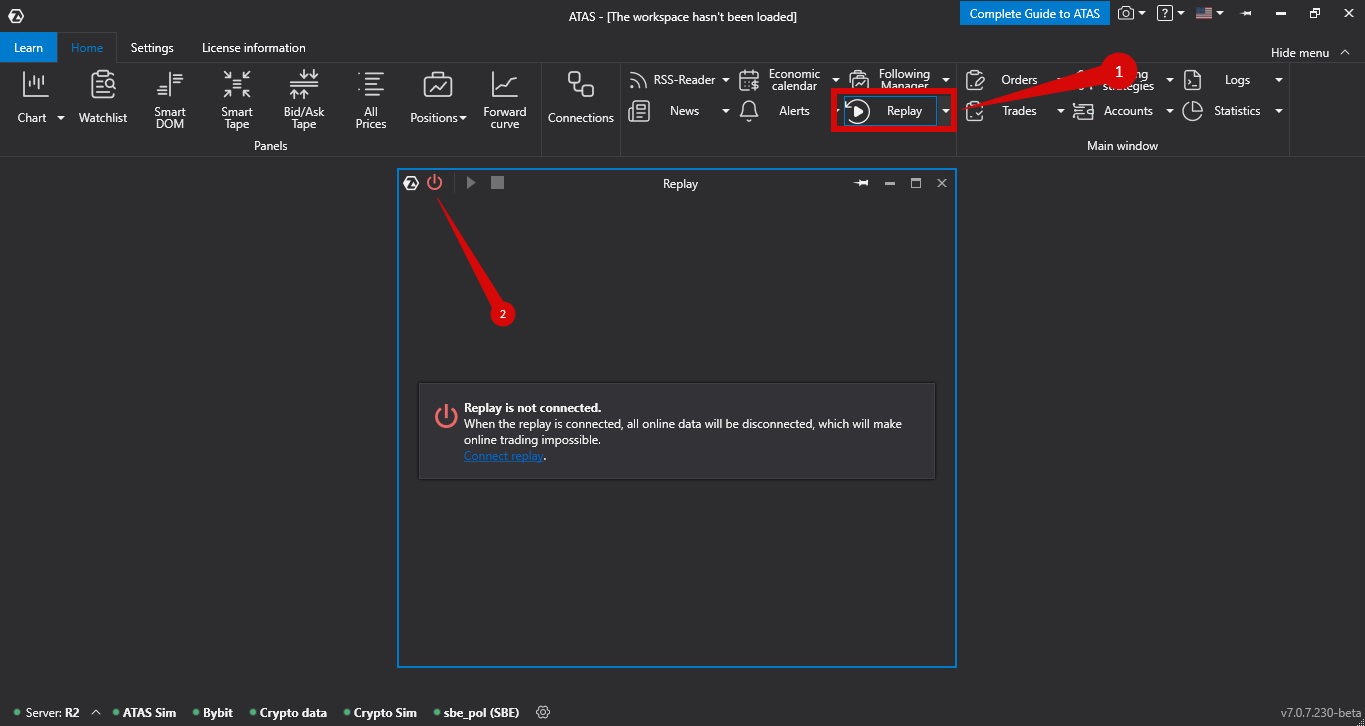Expand the Positions dropdown arrow
The image size is (1365, 726).
[463, 118]
